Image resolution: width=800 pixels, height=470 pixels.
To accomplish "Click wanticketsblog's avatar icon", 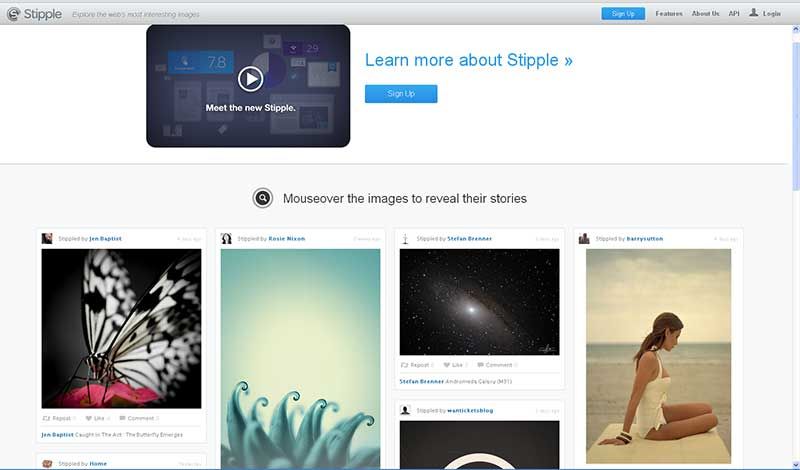I will tap(405, 410).
